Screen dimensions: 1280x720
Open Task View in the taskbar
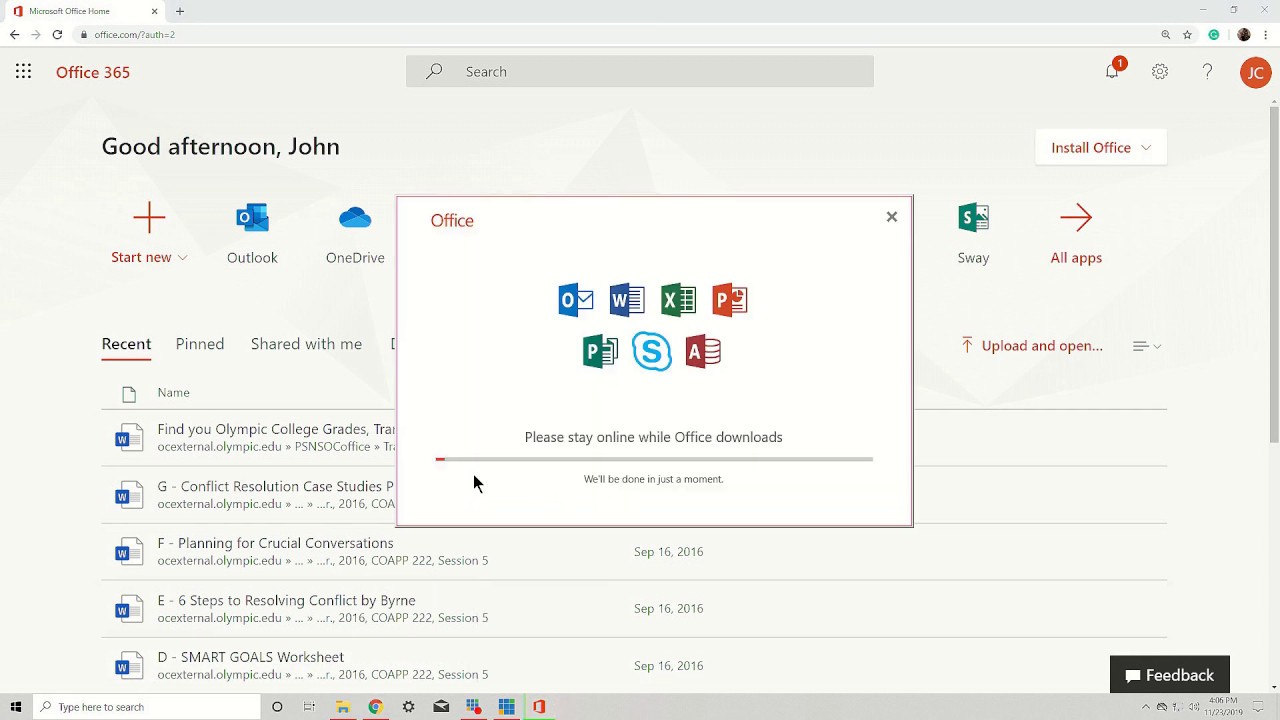coord(309,707)
